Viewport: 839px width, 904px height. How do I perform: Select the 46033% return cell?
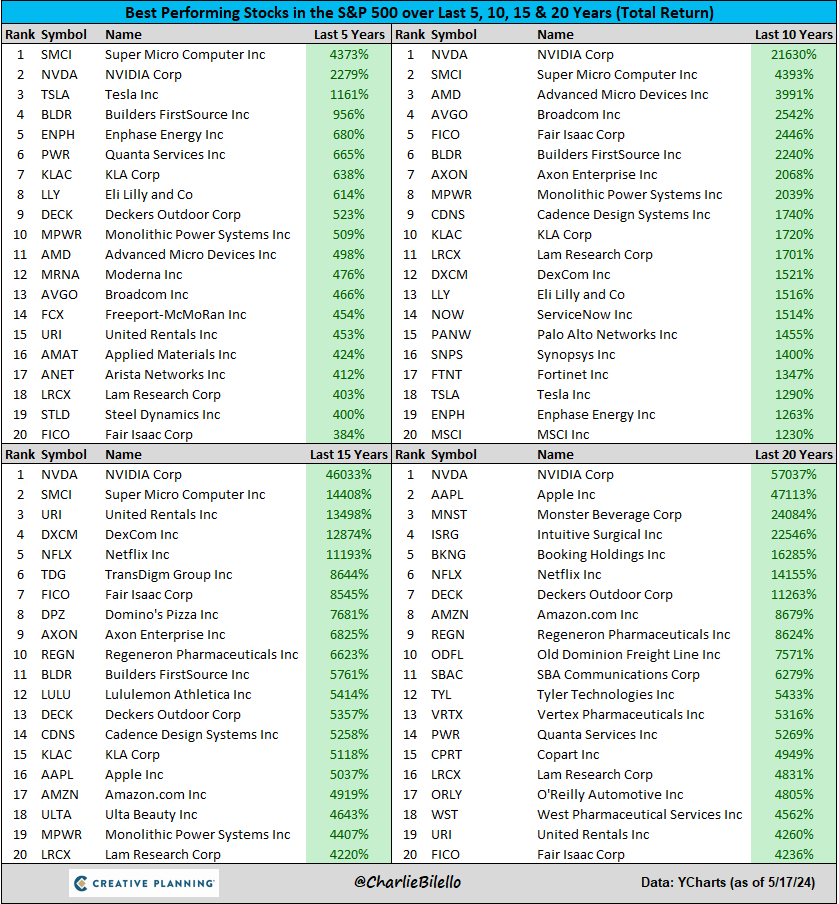pyautogui.click(x=349, y=474)
